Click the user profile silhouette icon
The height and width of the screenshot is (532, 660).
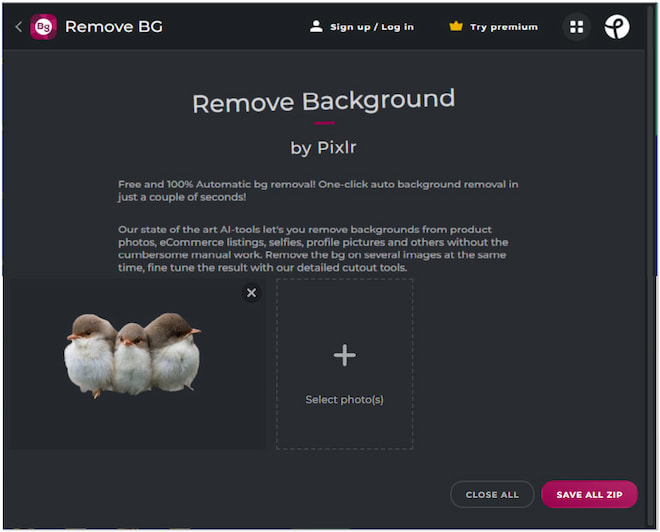tap(316, 27)
